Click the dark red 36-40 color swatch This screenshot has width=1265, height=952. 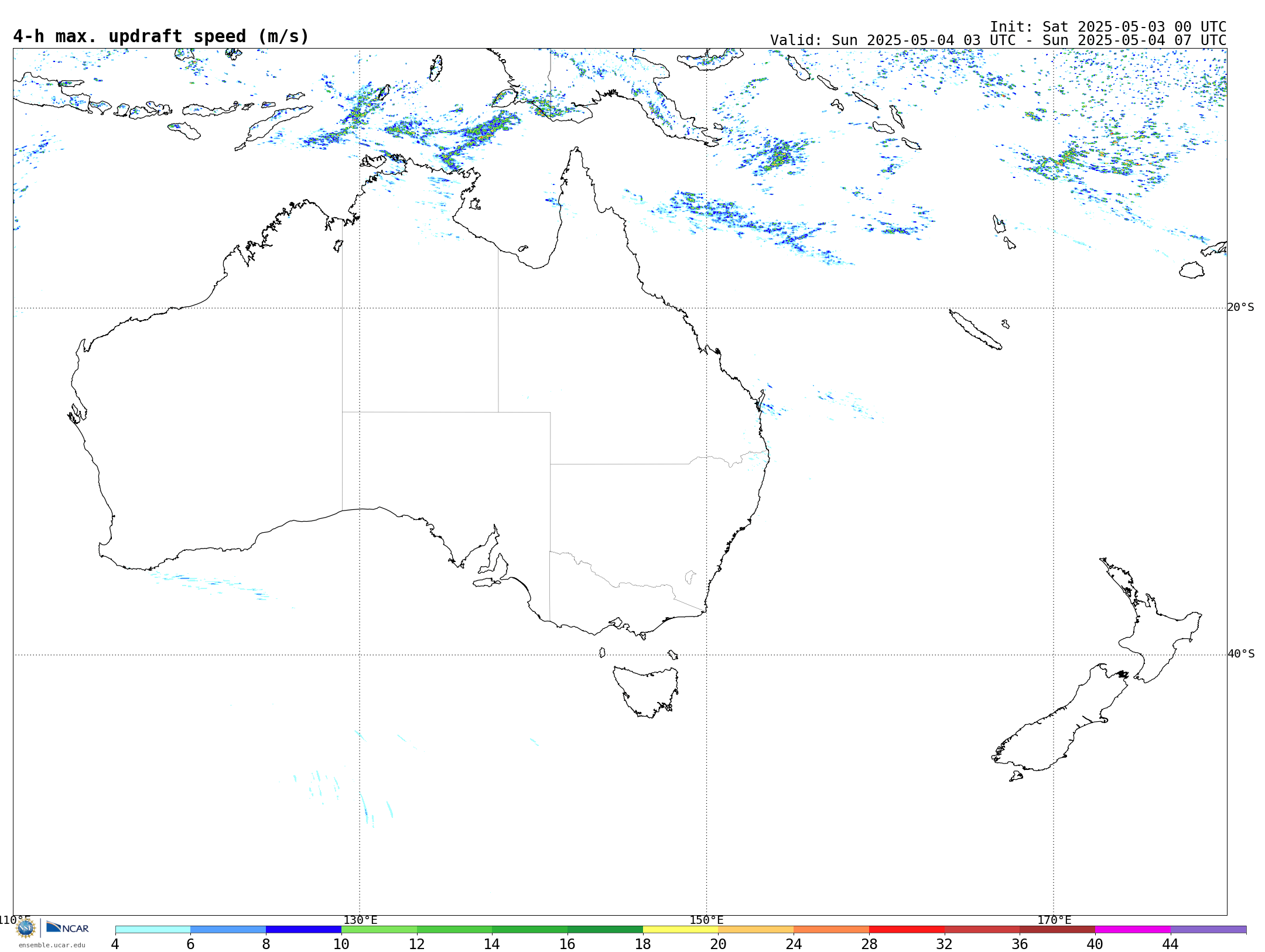(x=1058, y=929)
